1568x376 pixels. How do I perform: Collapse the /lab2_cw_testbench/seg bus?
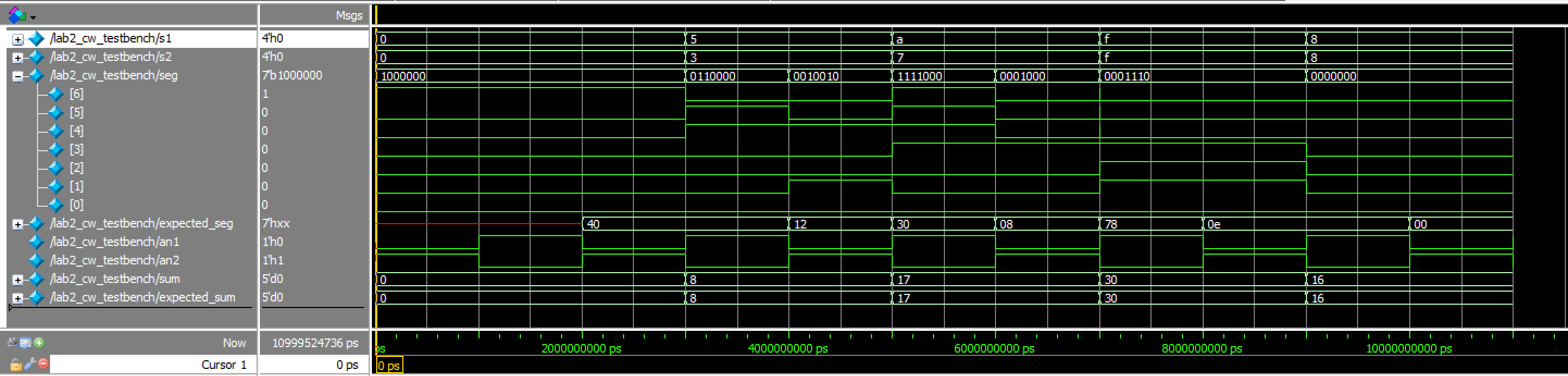tap(17, 76)
